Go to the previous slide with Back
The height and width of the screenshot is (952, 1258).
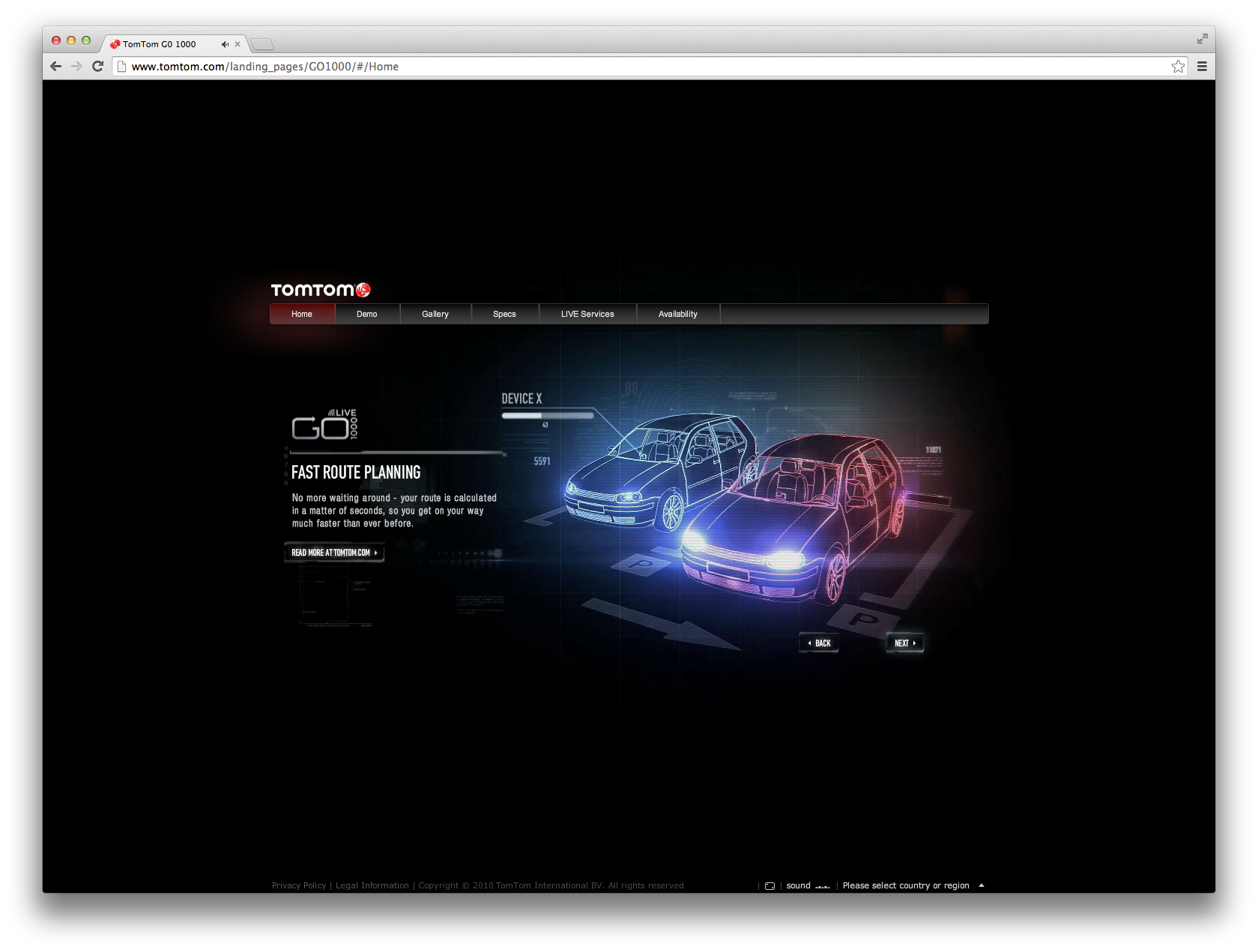[x=819, y=643]
